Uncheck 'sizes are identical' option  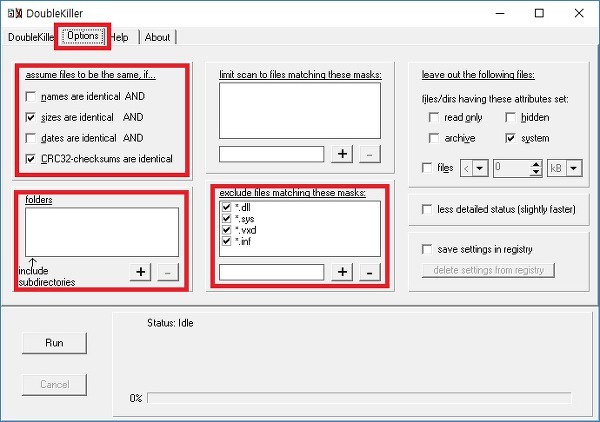click(x=31, y=117)
